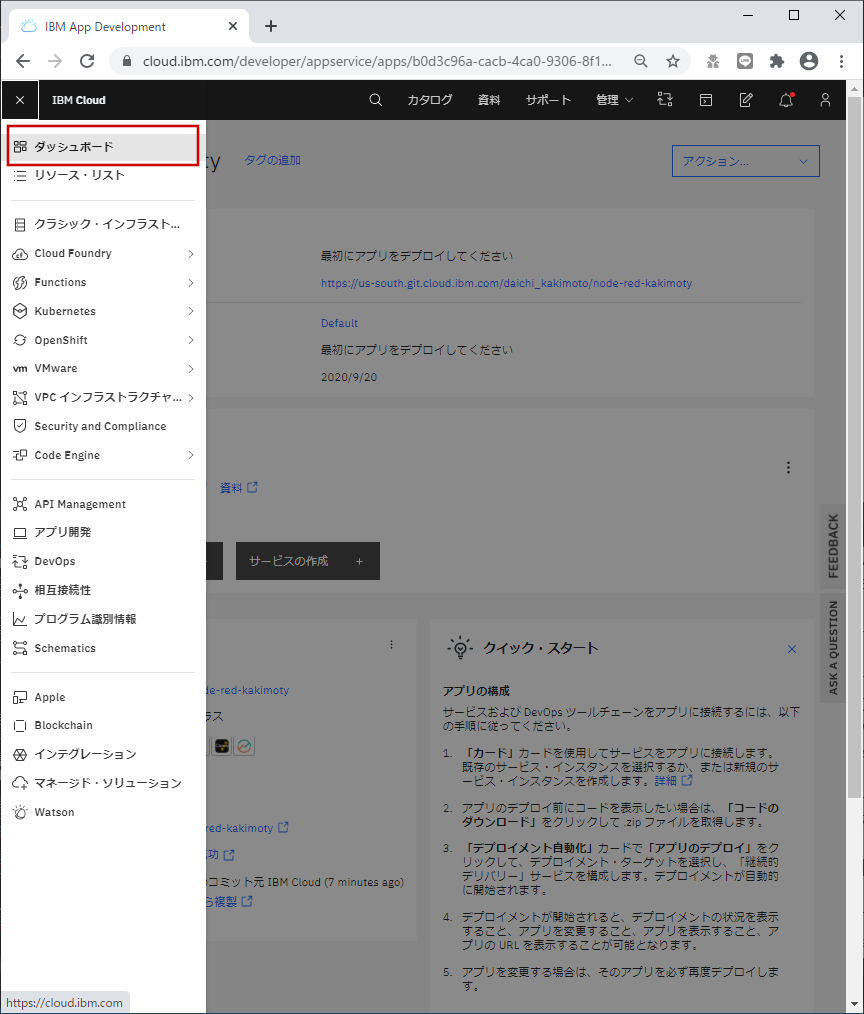The image size is (864, 1014).
Task: Select Dashboard (ダッシュボード) in menu
Action: [x=103, y=147]
